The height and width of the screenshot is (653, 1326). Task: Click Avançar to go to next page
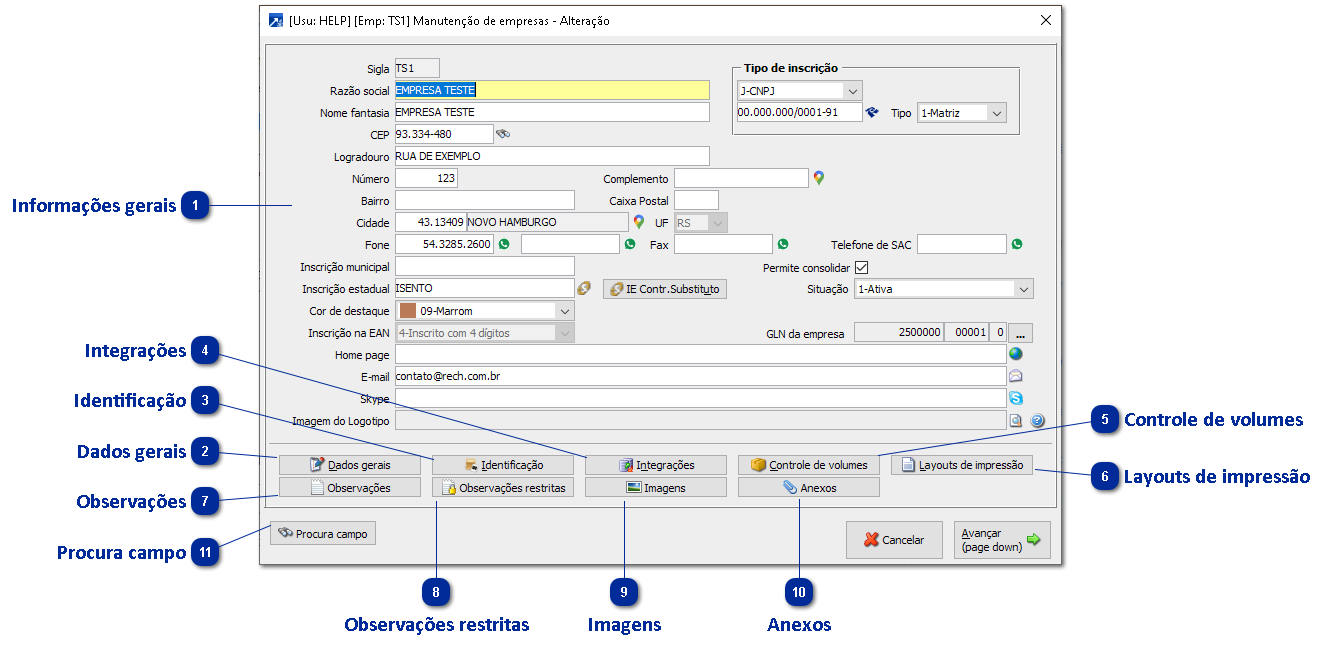[x=1001, y=540]
